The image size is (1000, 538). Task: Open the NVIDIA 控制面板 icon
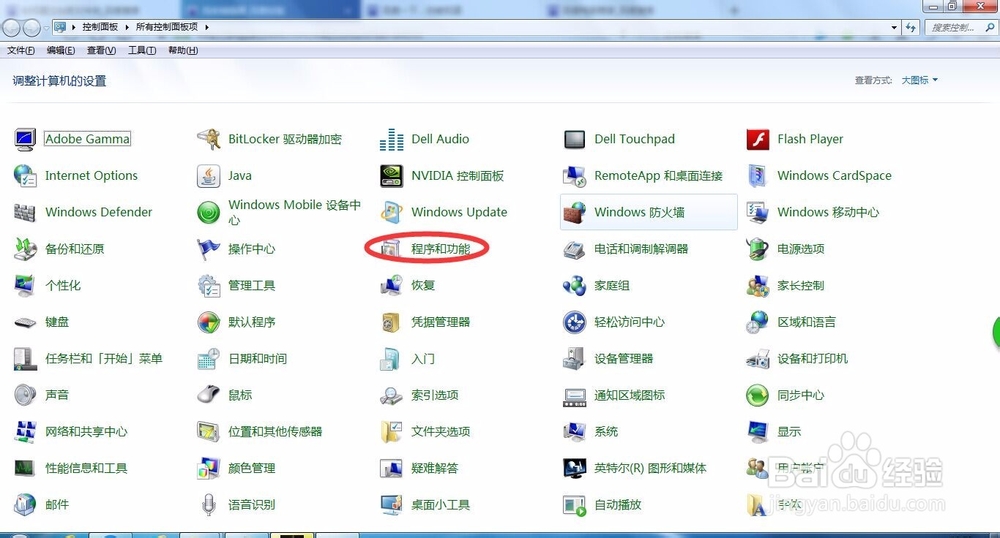pyautogui.click(x=392, y=175)
